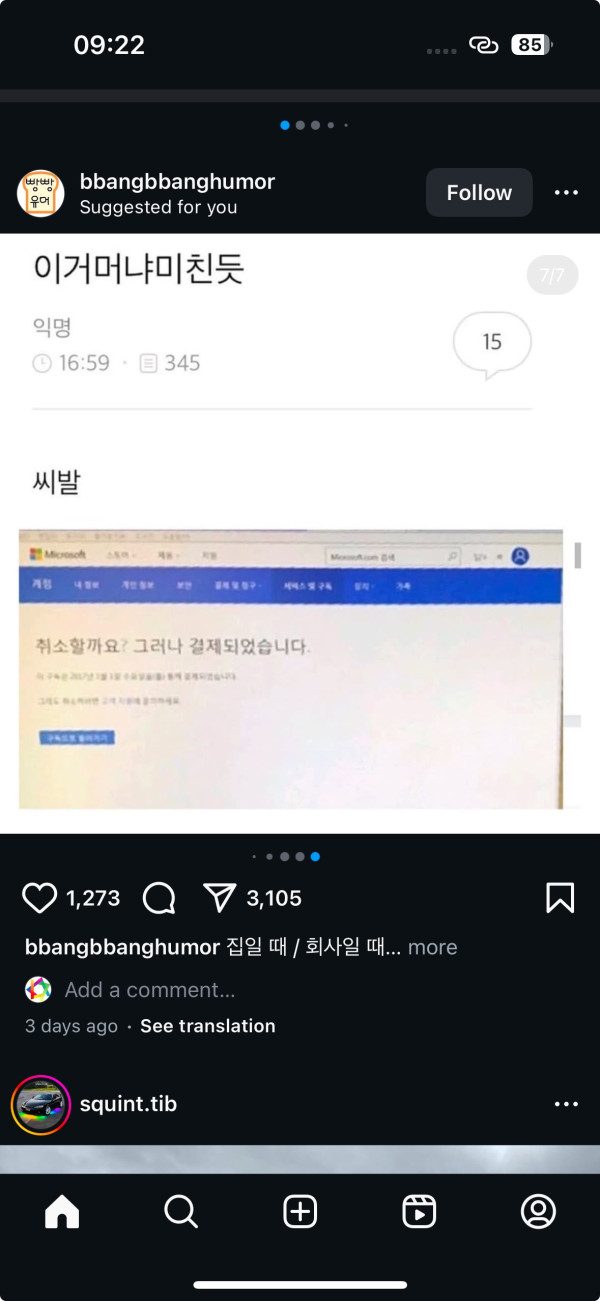This screenshot has height=1301, width=600.
Task: Tap bbangbbanghumor username in header
Action: [x=177, y=182]
